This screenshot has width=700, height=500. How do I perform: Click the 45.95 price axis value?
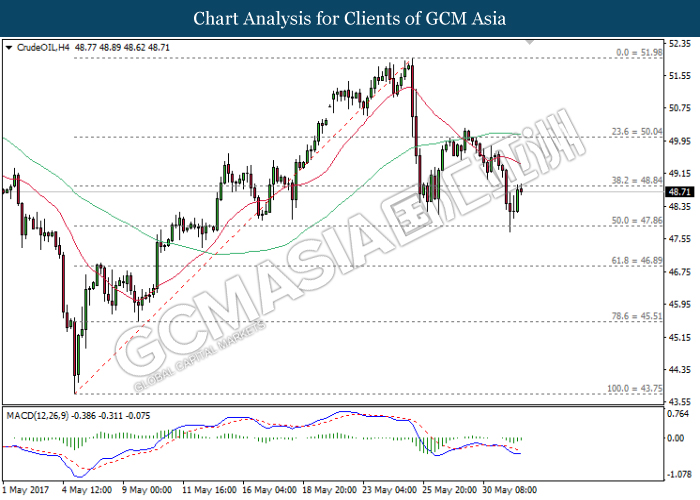(679, 304)
